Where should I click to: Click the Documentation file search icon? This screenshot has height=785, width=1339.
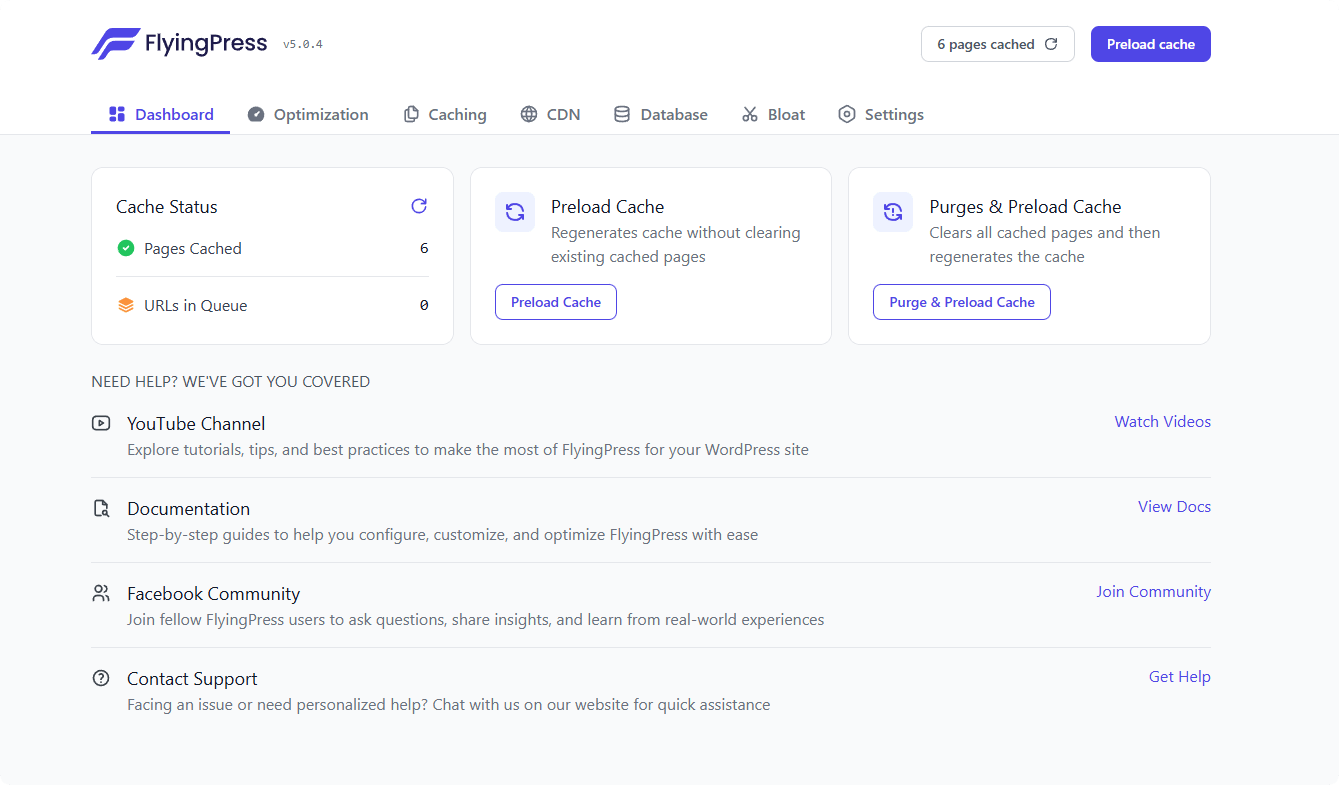tap(101, 508)
